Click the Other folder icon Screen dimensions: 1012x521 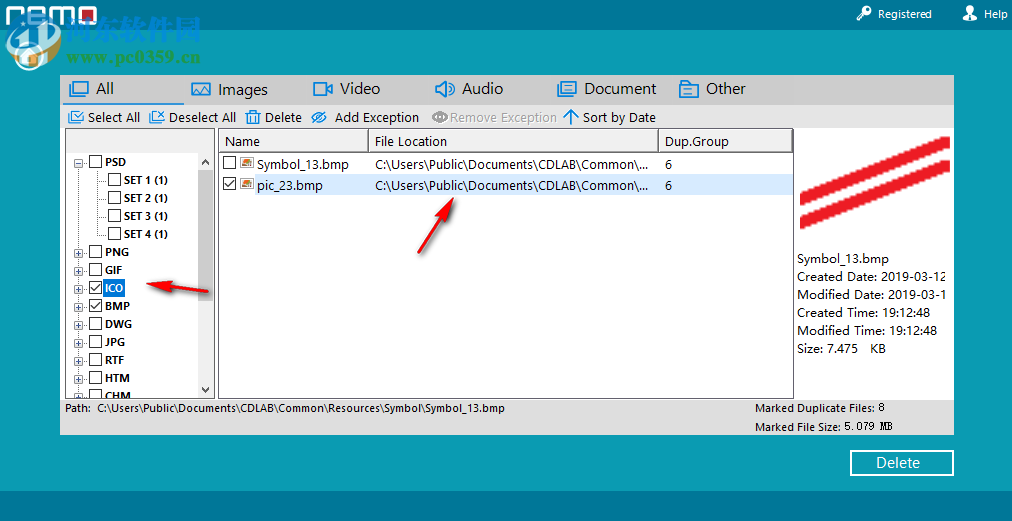point(689,88)
